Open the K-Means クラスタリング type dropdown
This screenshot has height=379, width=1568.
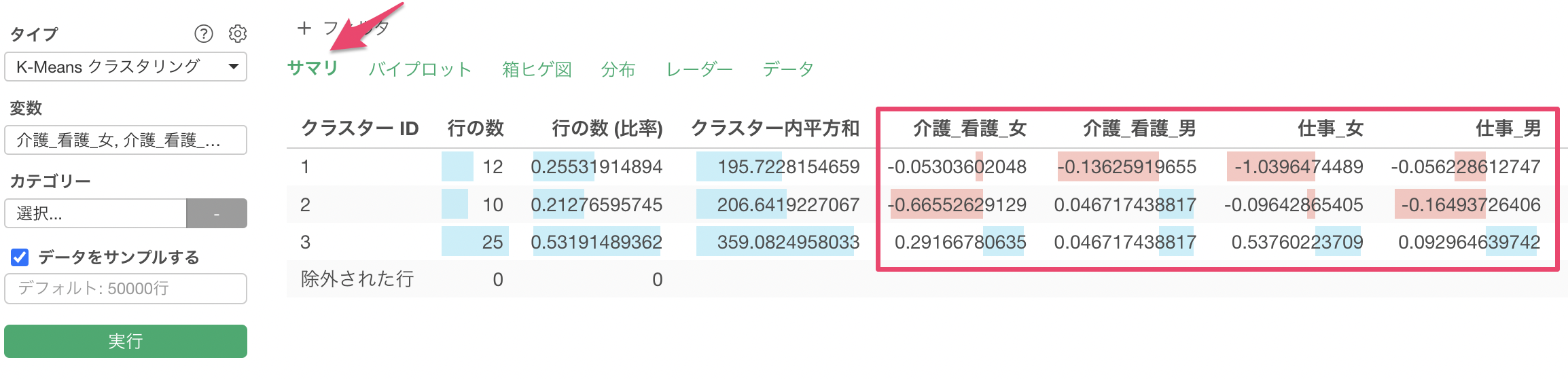126,67
